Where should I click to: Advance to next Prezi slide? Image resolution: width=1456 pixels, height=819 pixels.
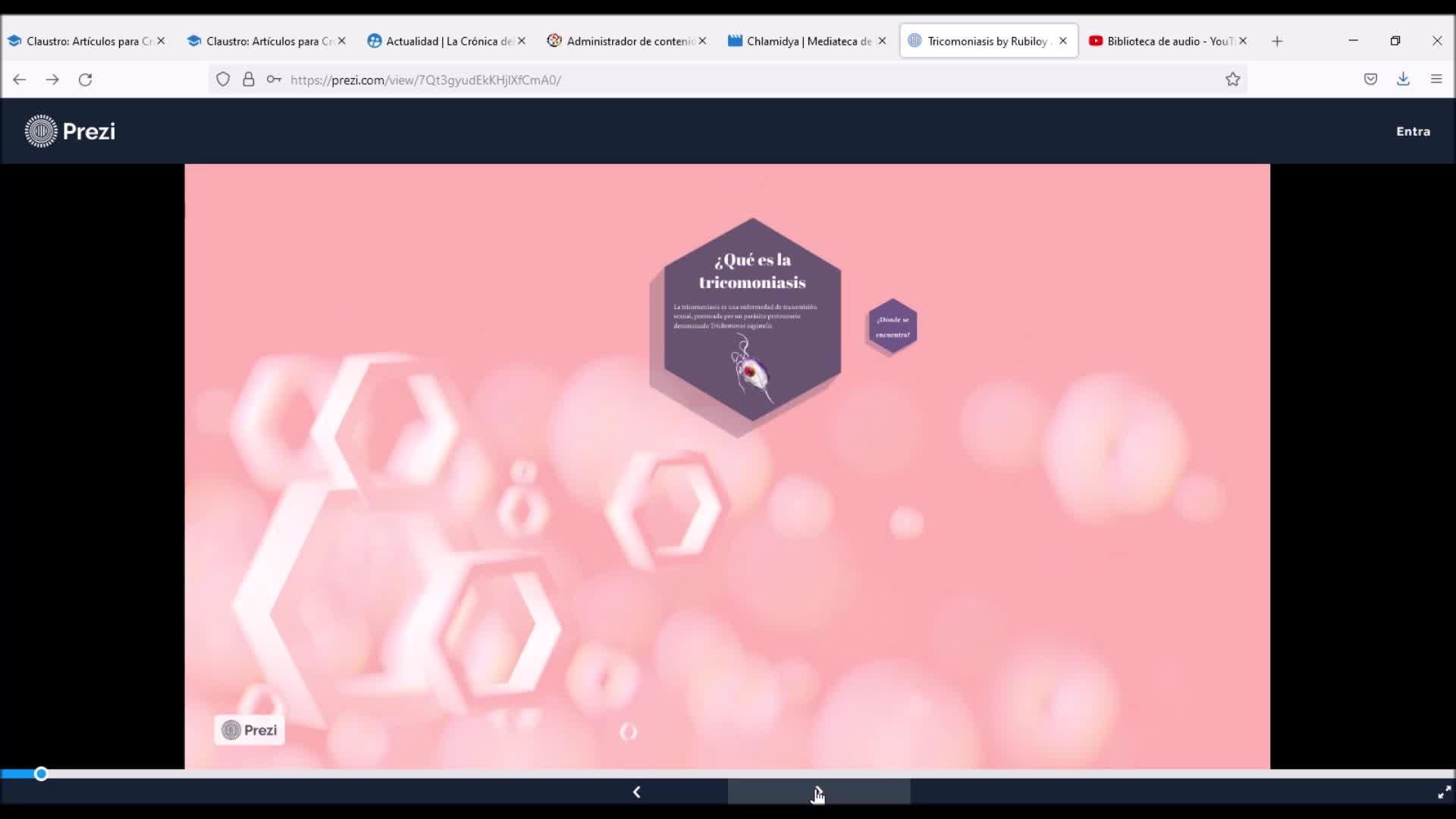click(x=818, y=792)
